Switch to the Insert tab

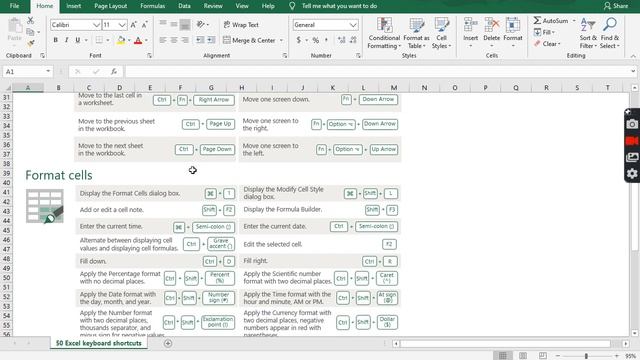73,6
